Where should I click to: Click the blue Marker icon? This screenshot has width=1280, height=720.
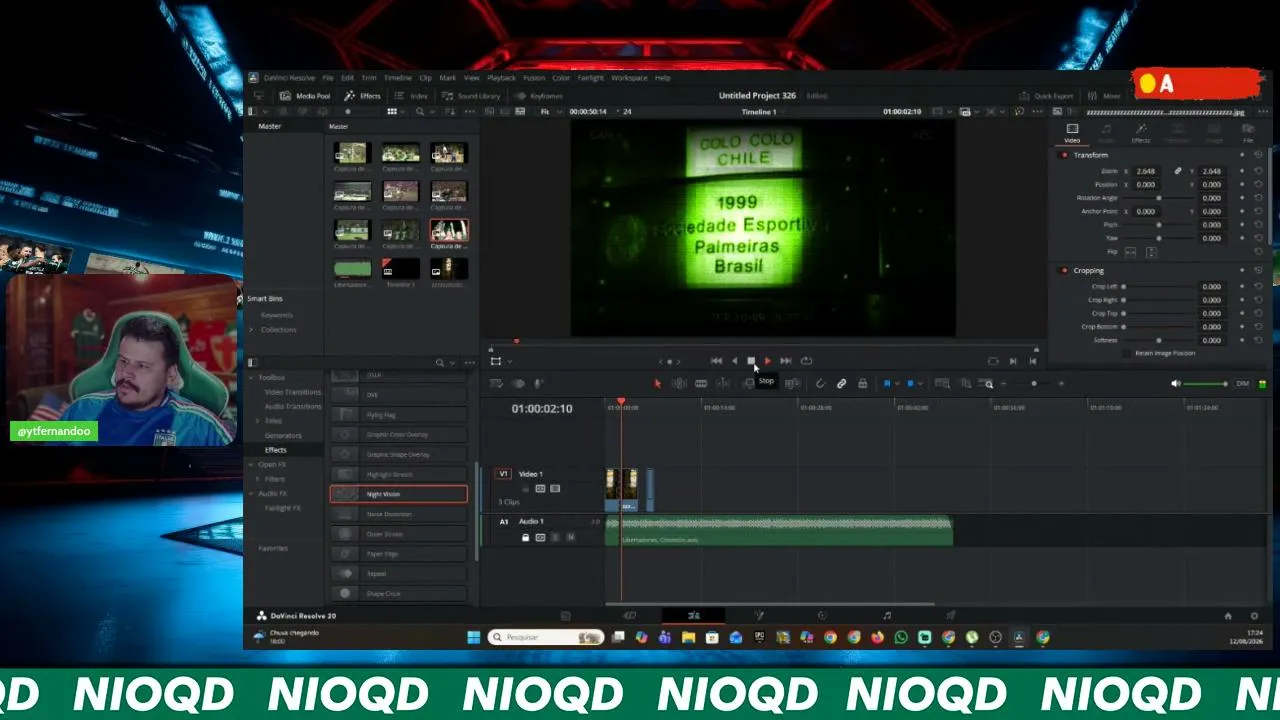(910, 384)
